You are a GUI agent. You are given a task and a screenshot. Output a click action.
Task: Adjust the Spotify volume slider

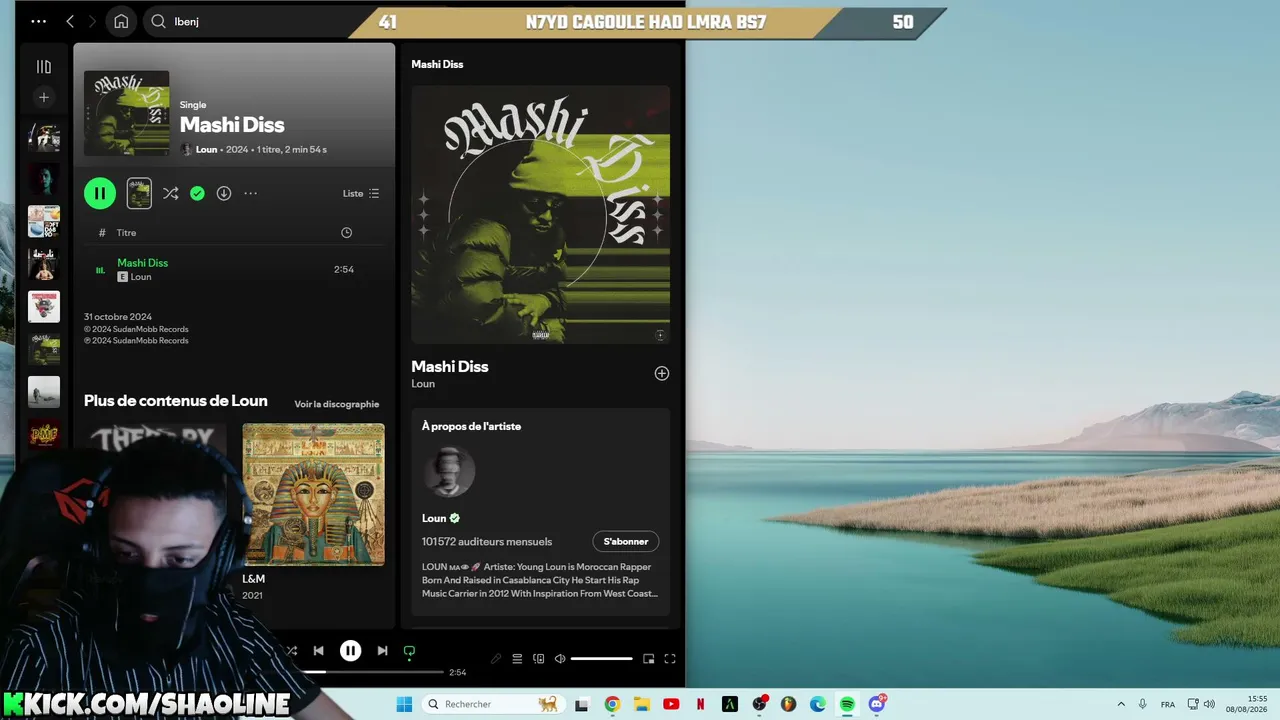coord(602,659)
